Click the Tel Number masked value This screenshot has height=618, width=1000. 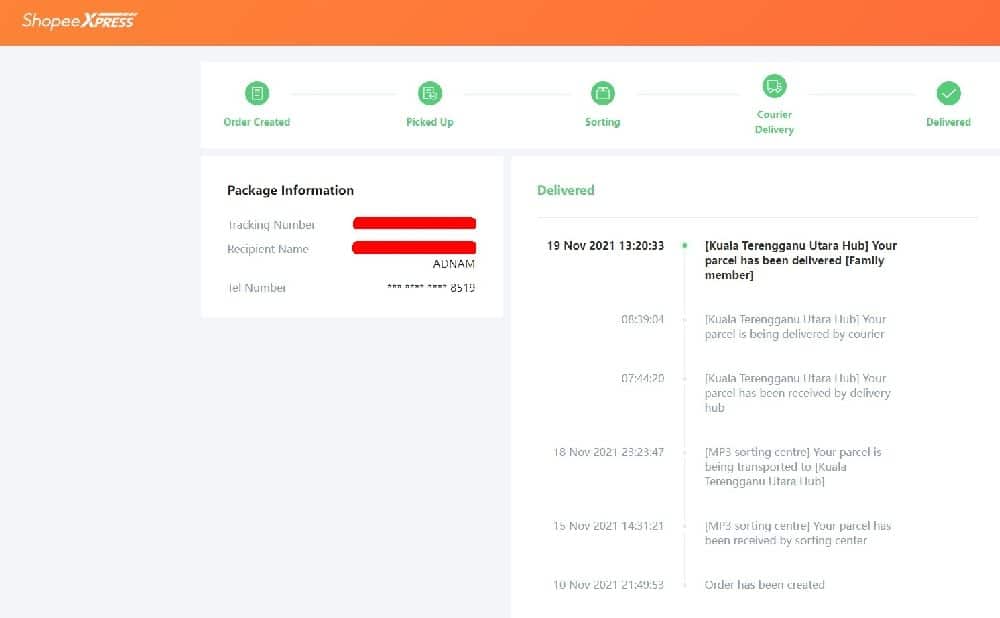point(431,288)
